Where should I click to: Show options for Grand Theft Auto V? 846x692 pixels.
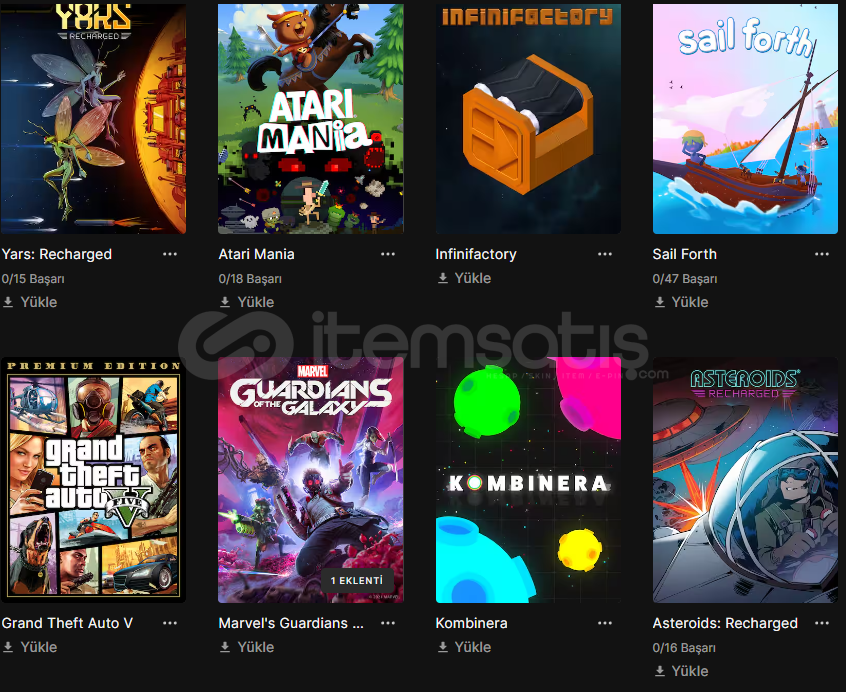point(170,623)
